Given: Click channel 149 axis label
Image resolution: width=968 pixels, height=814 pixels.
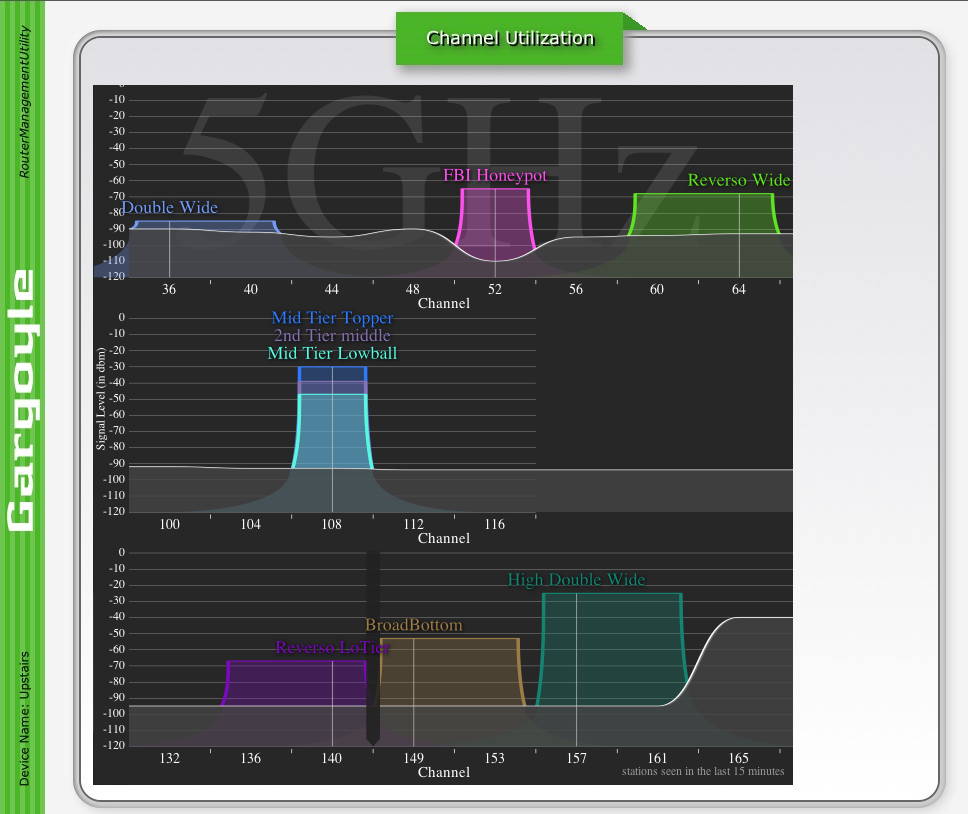Looking at the screenshot, I should 414,758.
